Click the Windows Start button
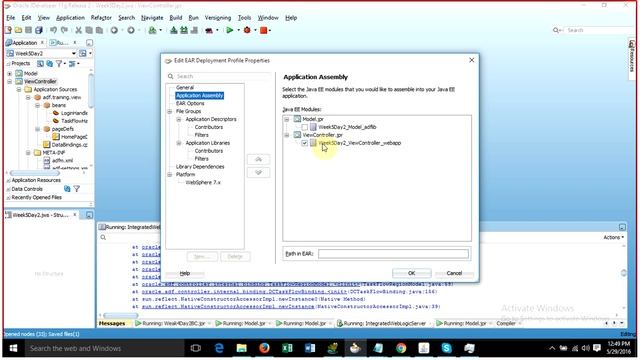The height and width of the screenshot is (360, 640). tap(13, 348)
